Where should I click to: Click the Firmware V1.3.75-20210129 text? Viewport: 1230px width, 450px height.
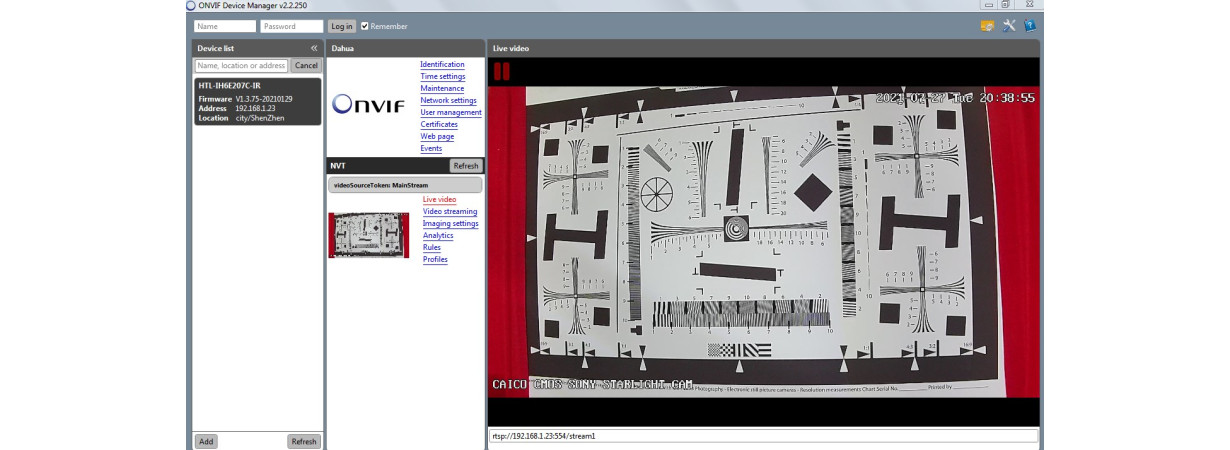click(x=245, y=99)
